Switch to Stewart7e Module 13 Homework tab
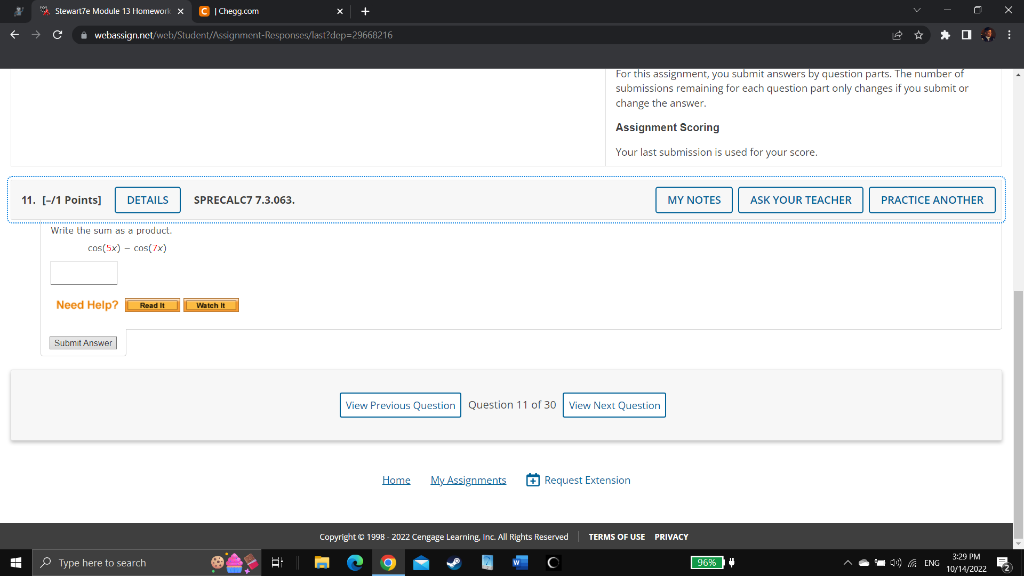The height and width of the screenshot is (576, 1024). 111,11
